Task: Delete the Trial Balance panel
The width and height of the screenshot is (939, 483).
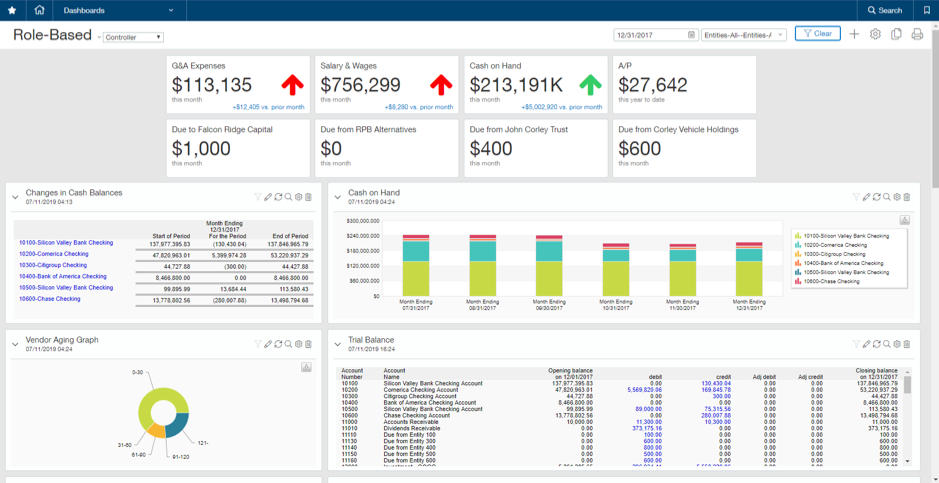Action: click(x=907, y=344)
